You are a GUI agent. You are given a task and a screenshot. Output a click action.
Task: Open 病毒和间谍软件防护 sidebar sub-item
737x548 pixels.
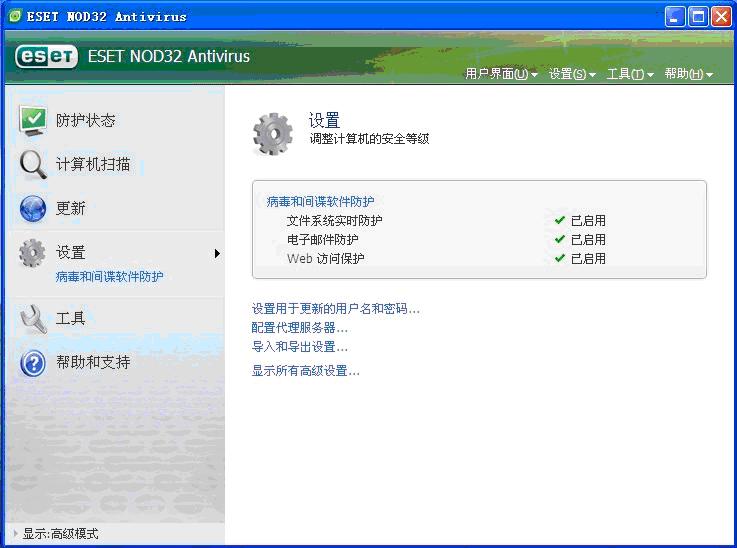[x=110, y=277]
